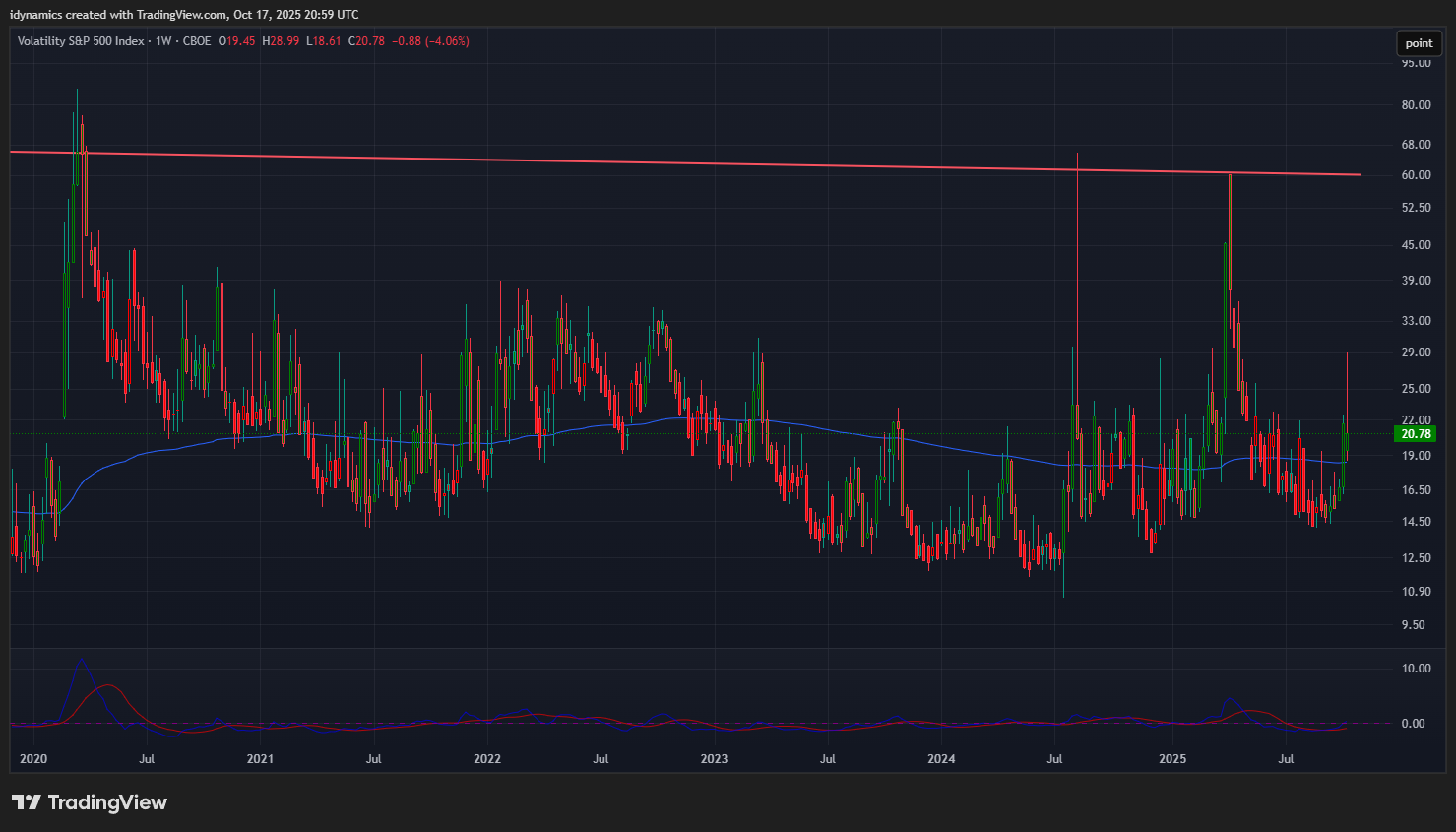Click the 1W interval label in legend
1456x832 pixels.
pos(163,41)
